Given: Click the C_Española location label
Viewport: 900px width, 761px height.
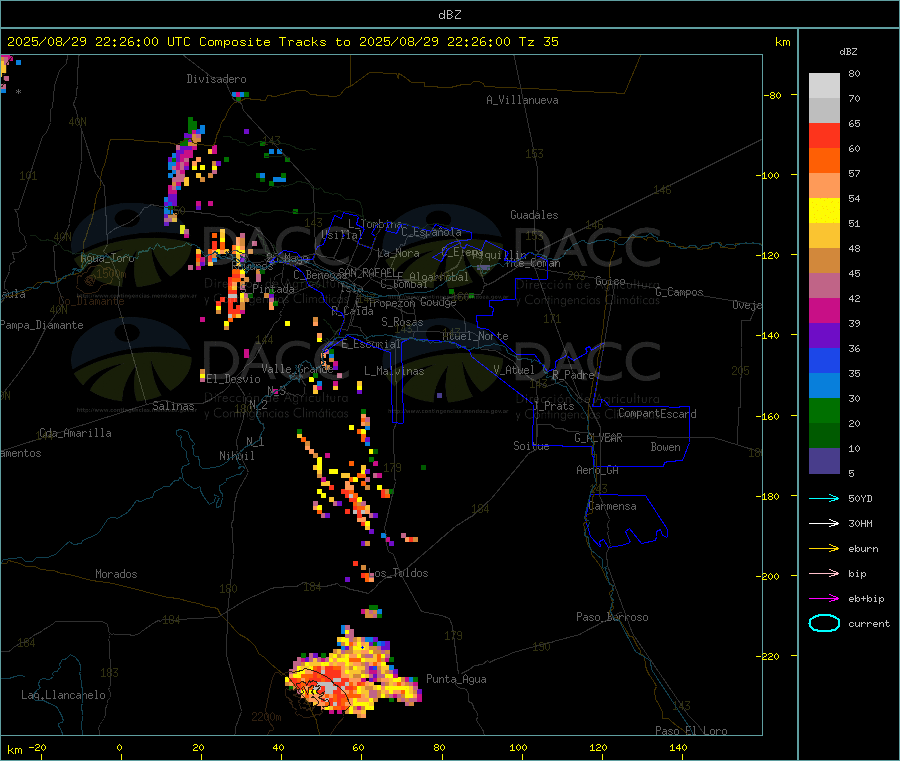Looking at the screenshot, I should pos(432,232).
